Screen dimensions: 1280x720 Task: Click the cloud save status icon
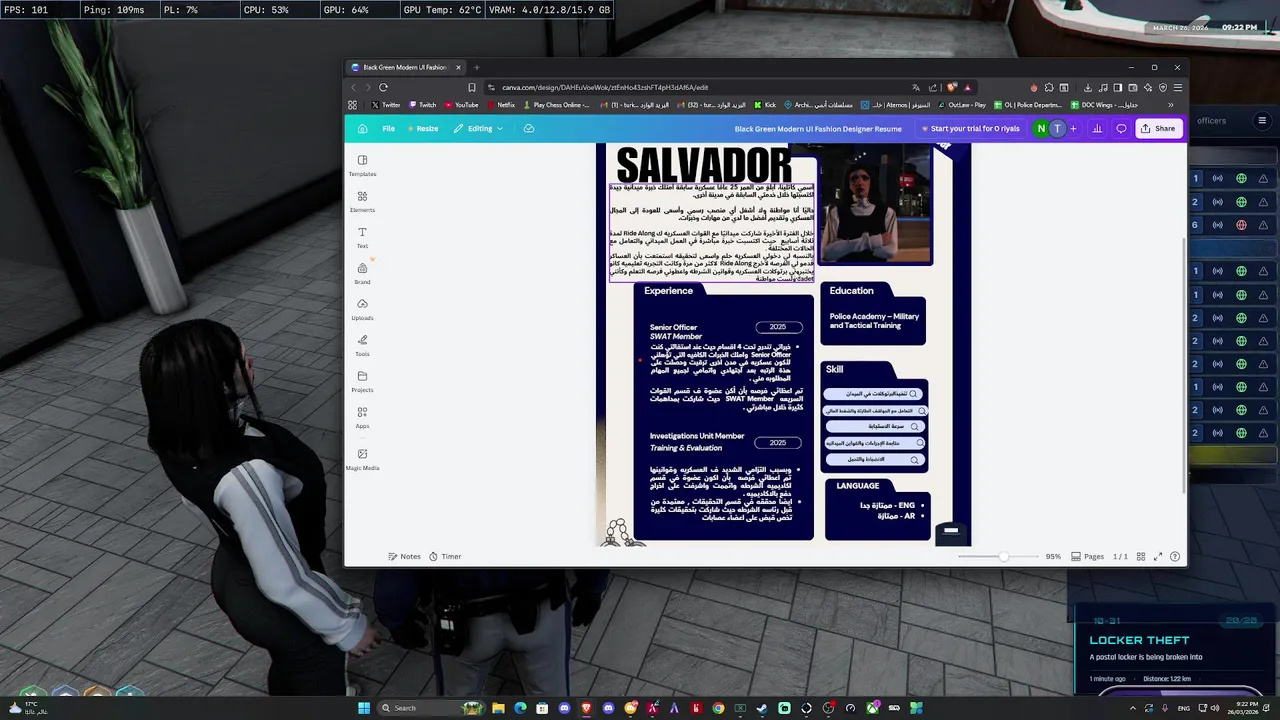pyautogui.click(x=529, y=128)
